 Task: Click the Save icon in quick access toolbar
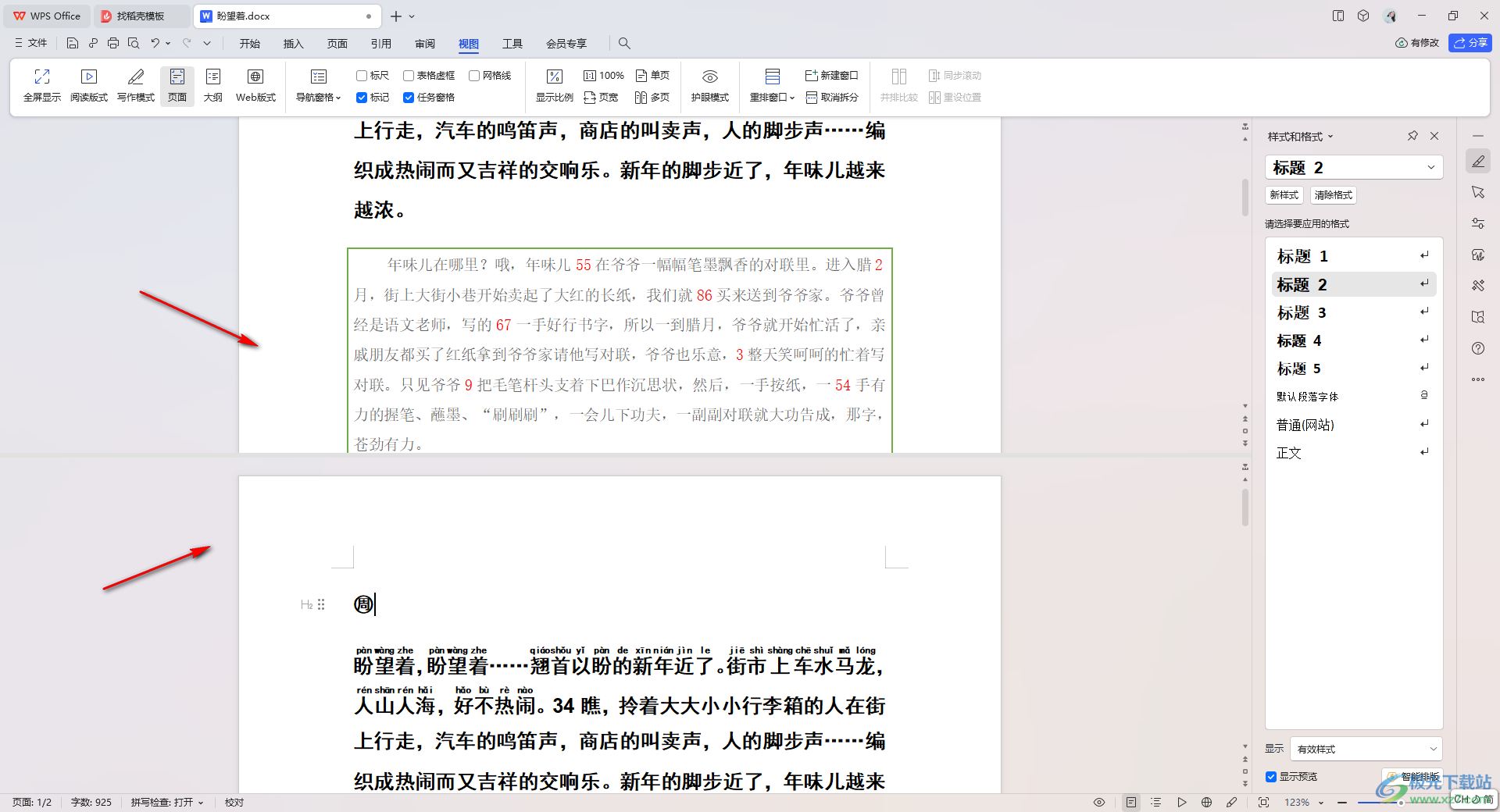point(73,43)
